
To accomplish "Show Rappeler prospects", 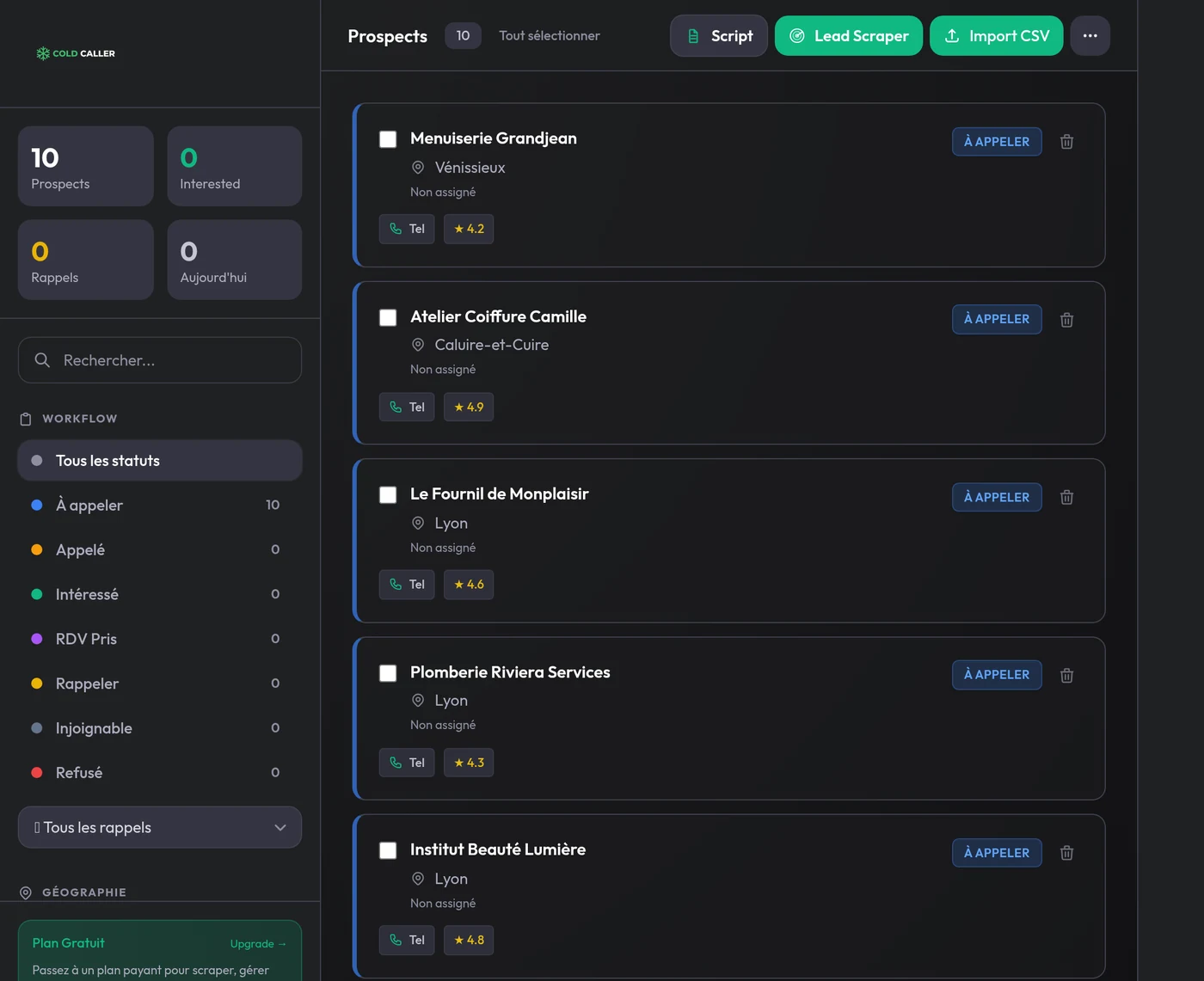I will (x=160, y=684).
